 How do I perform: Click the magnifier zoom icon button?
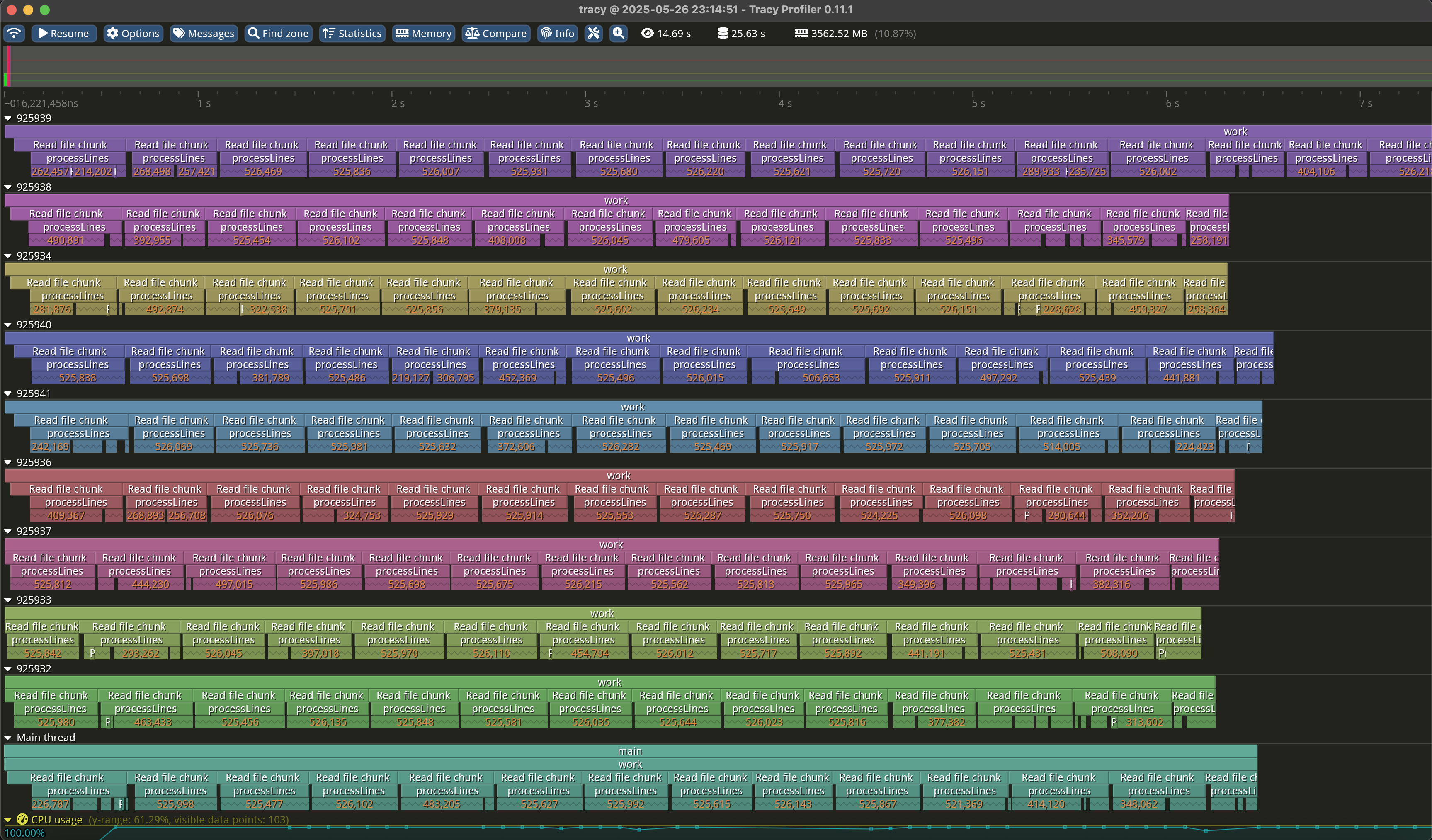tap(618, 34)
